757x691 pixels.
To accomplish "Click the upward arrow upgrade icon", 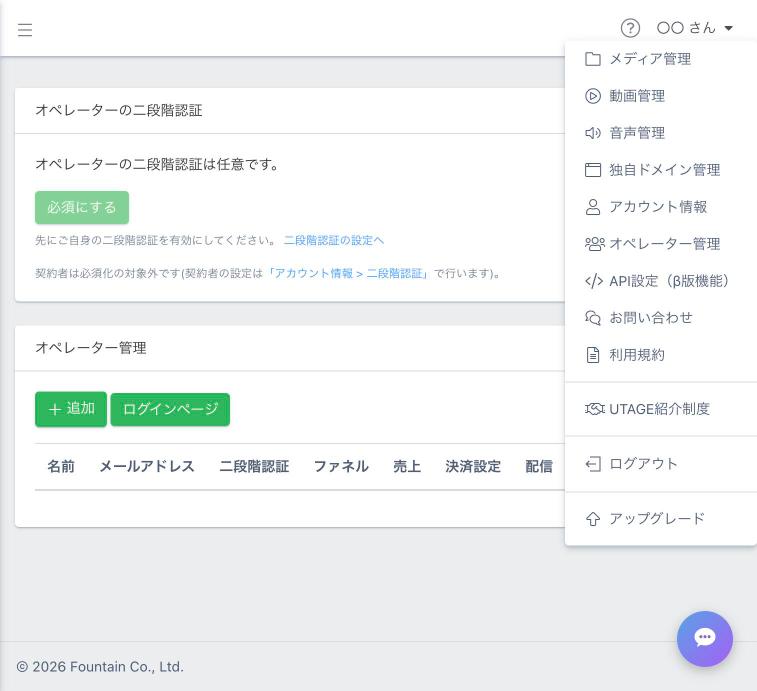I will click(593, 519).
